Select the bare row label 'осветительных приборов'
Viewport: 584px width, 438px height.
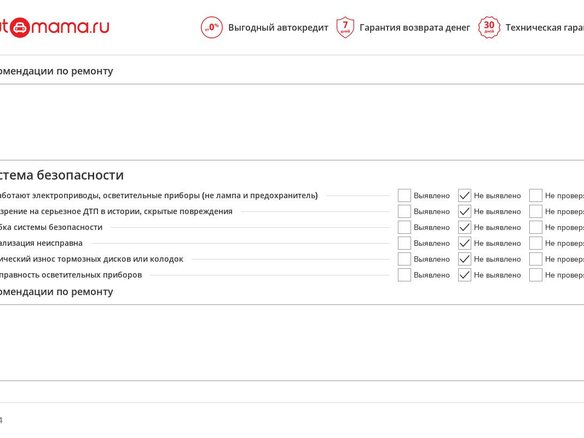coord(92,275)
